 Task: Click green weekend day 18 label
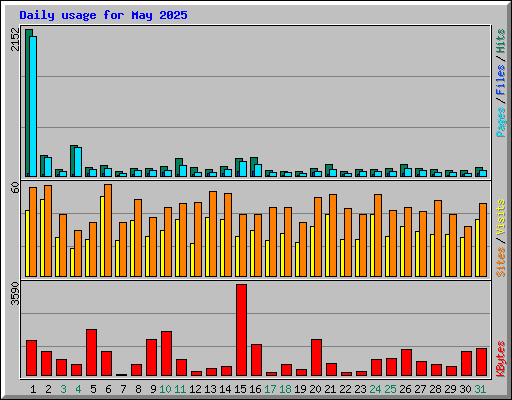tap(285, 389)
